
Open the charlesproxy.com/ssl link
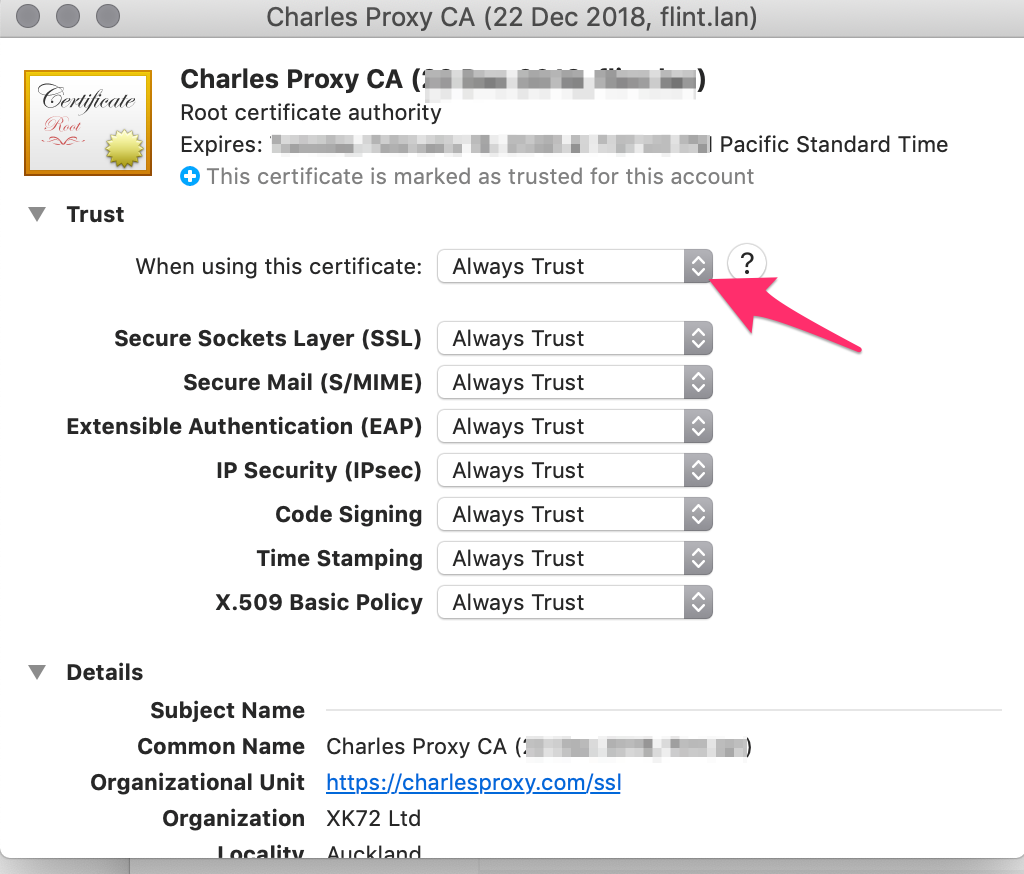473,783
